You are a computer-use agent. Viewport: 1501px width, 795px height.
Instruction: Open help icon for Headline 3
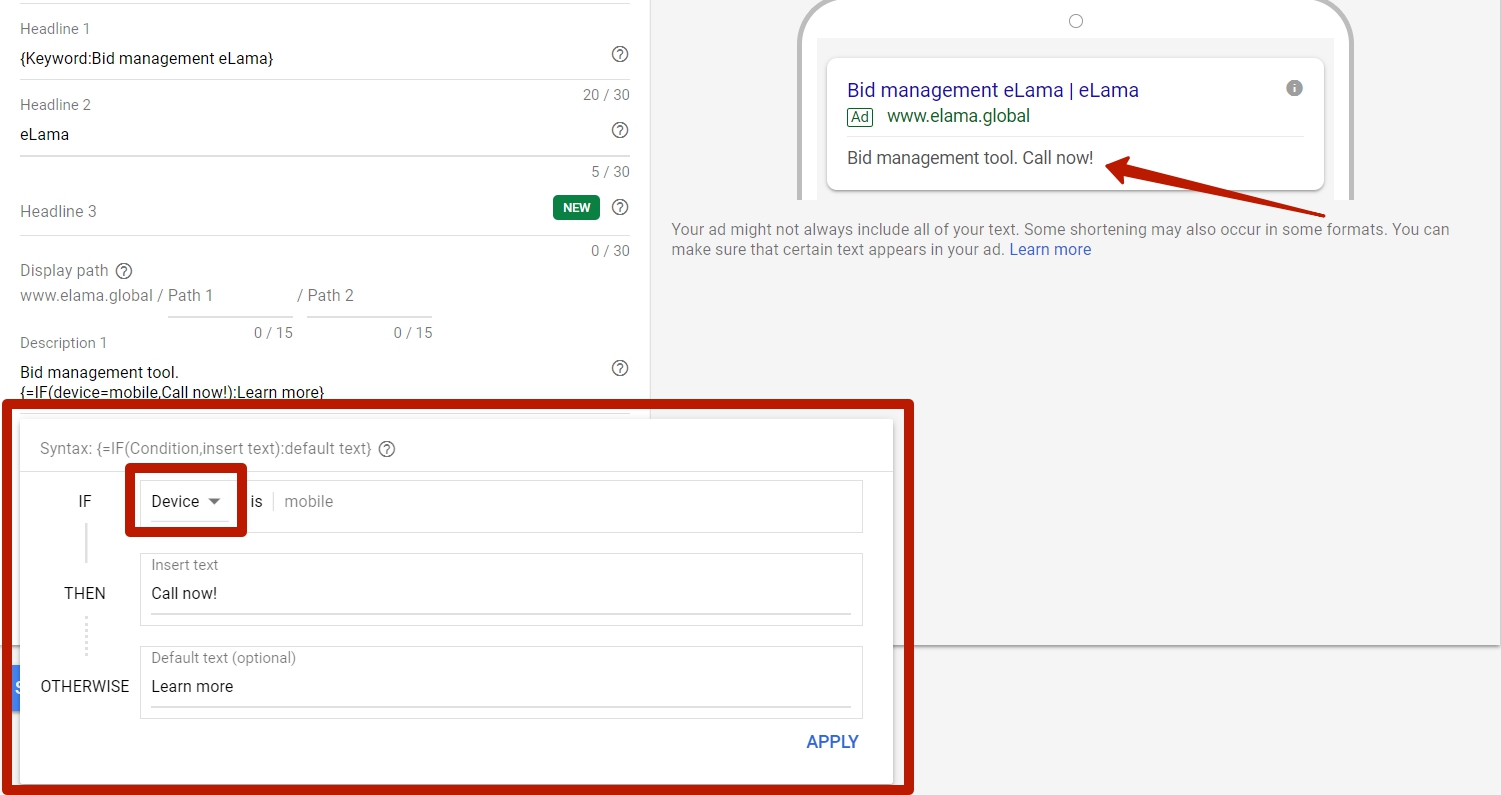click(620, 207)
